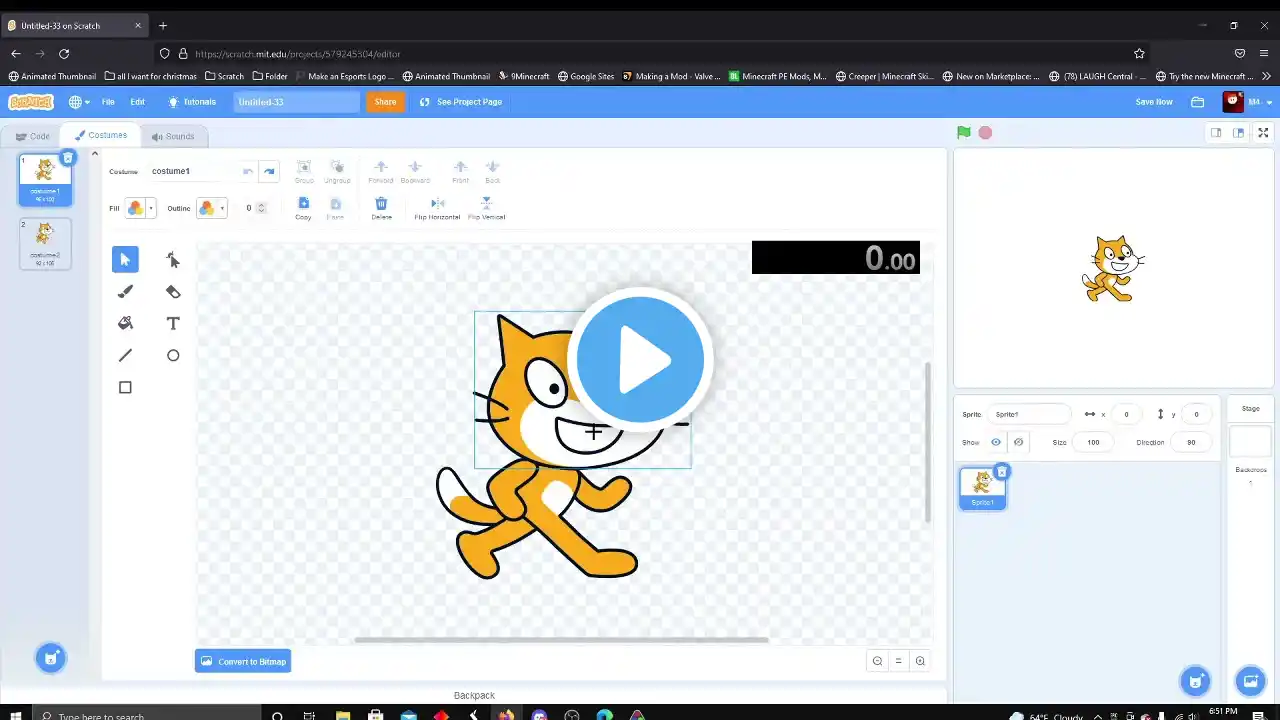Adjust the outline width stepper
1280x720 pixels.
(261, 208)
